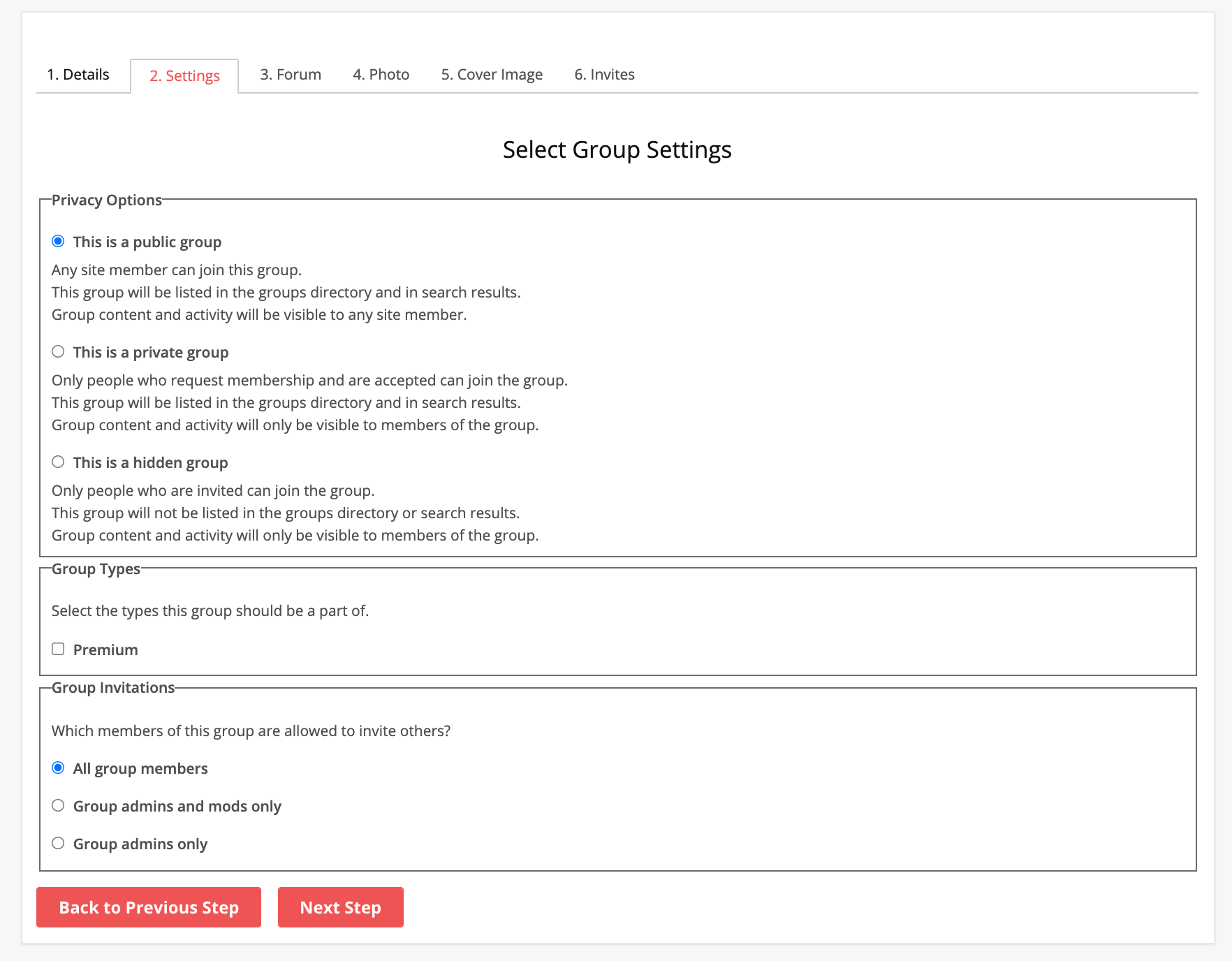This screenshot has height=961, width=1232.
Task: Click the 'Group Invitations' legend
Action: (113, 688)
